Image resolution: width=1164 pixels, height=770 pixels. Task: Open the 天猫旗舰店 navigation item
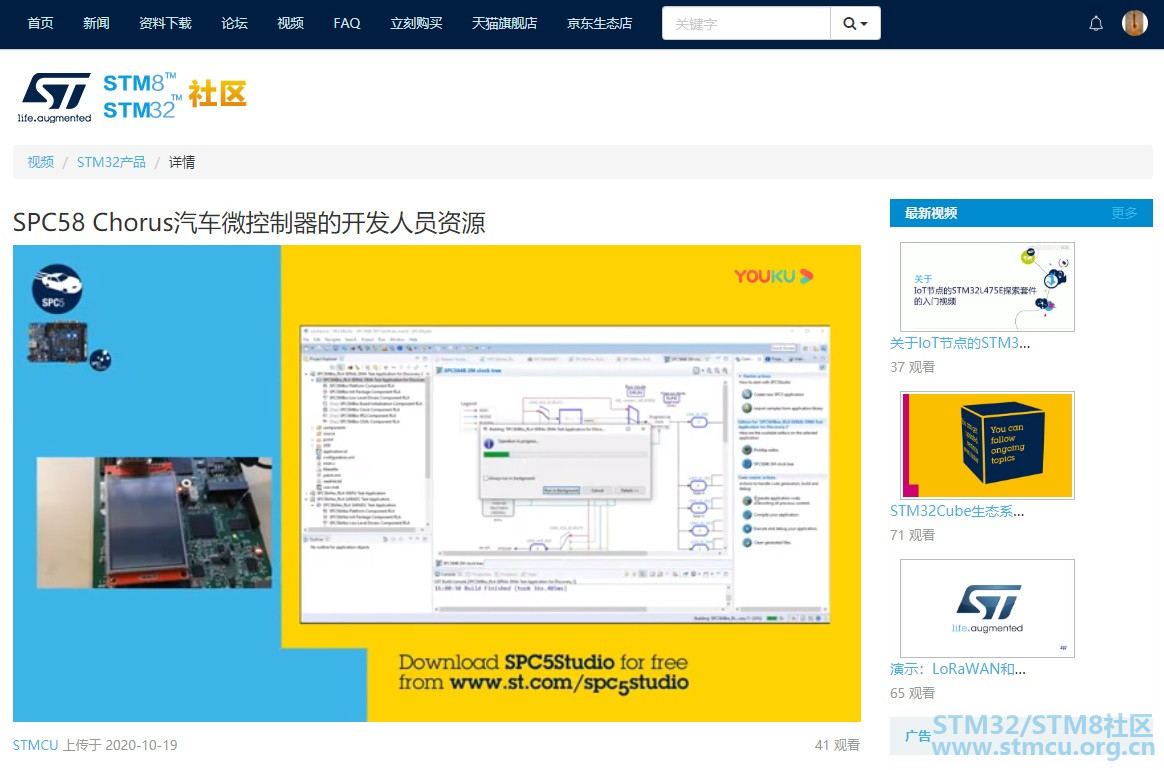[505, 23]
